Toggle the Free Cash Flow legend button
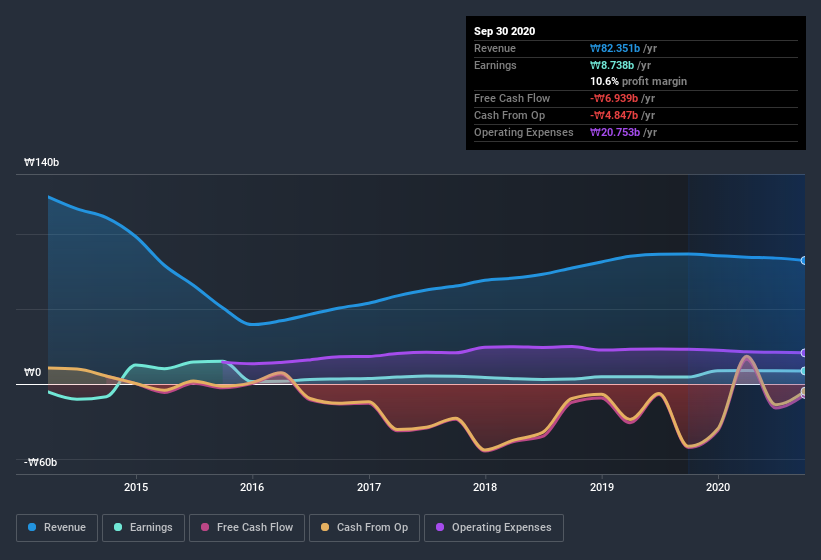 tap(247, 528)
